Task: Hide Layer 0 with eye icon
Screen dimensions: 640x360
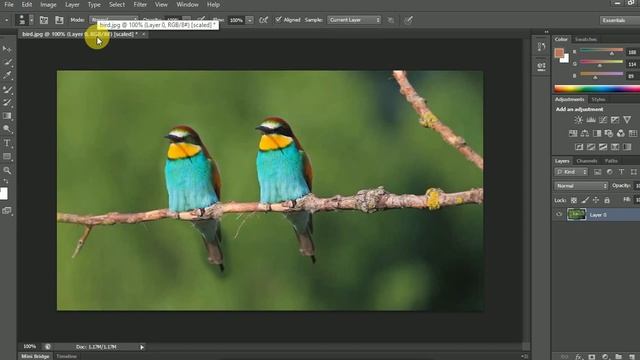Action: (559, 214)
